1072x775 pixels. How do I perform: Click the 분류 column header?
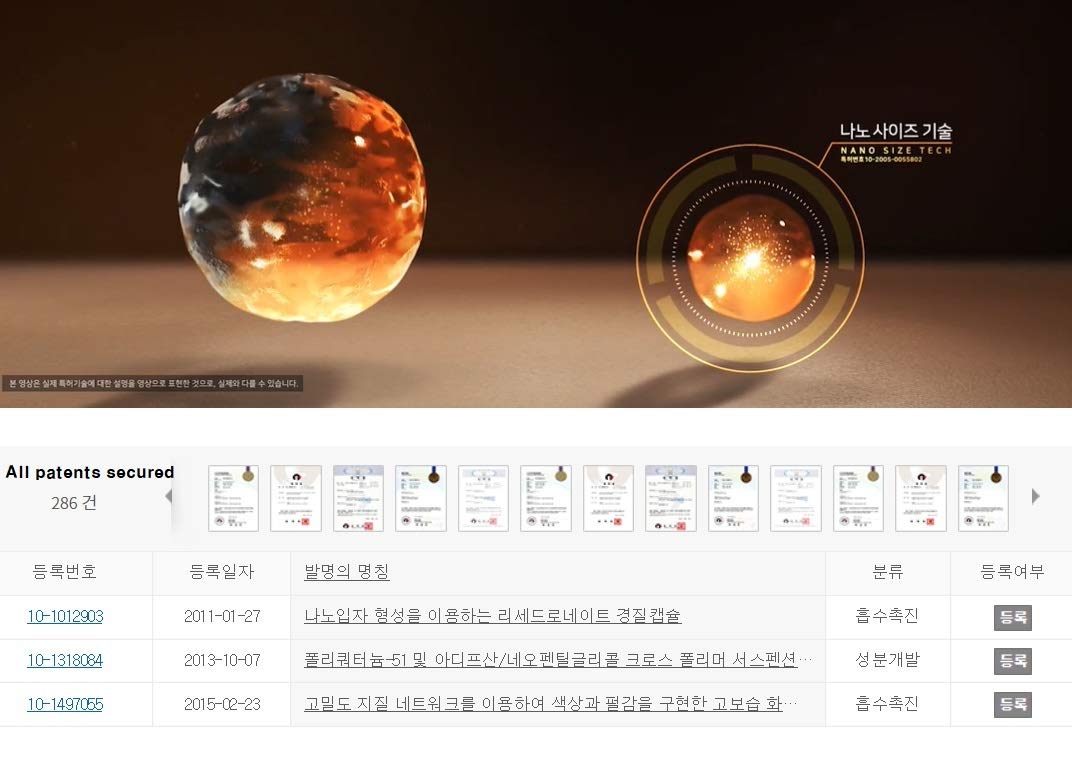887,571
